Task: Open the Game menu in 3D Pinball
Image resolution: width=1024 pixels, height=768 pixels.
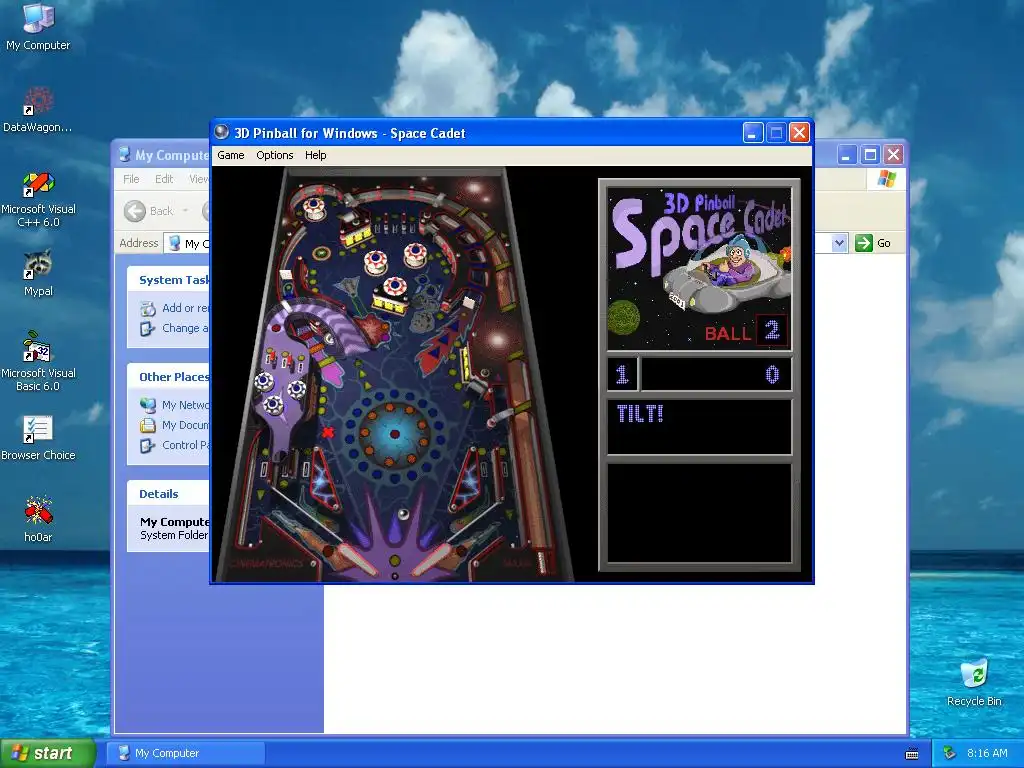Action: pyautogui.click(x=231, y=155)
